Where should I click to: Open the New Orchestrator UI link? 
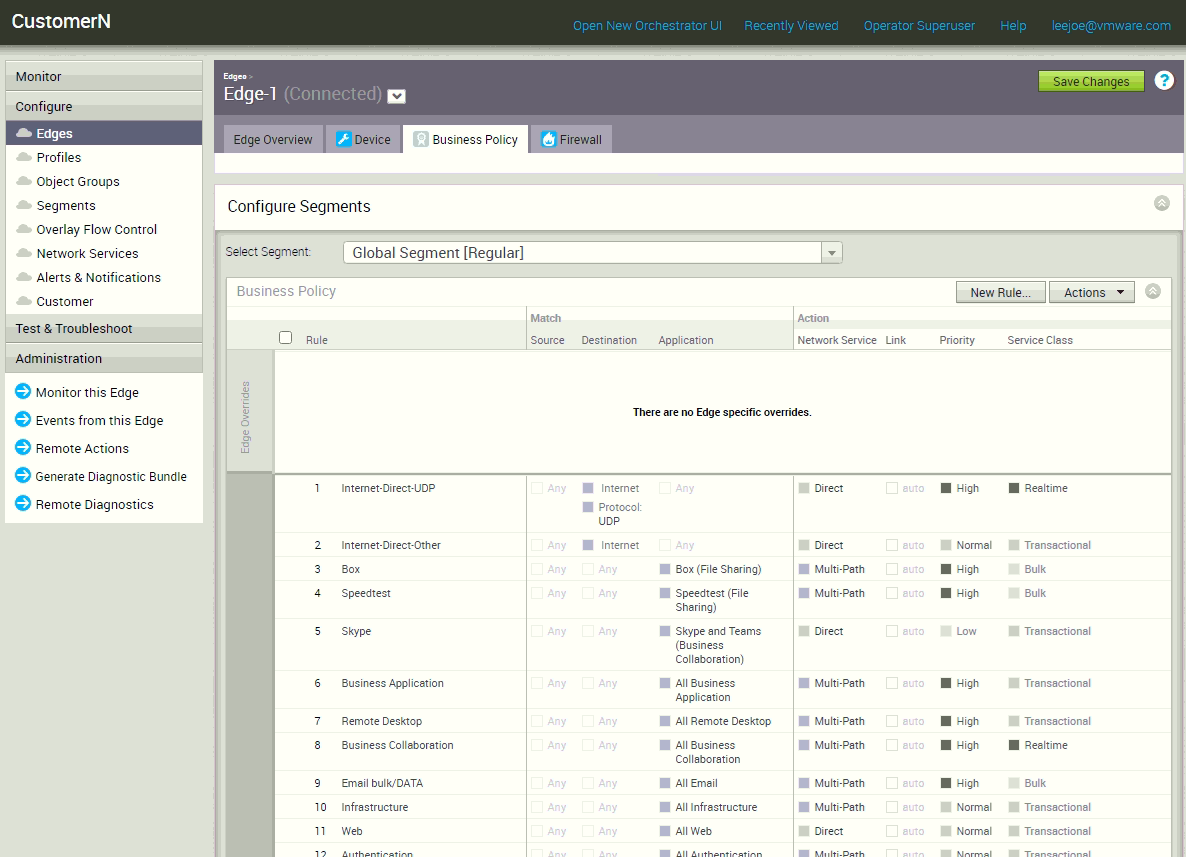[647, 26]
